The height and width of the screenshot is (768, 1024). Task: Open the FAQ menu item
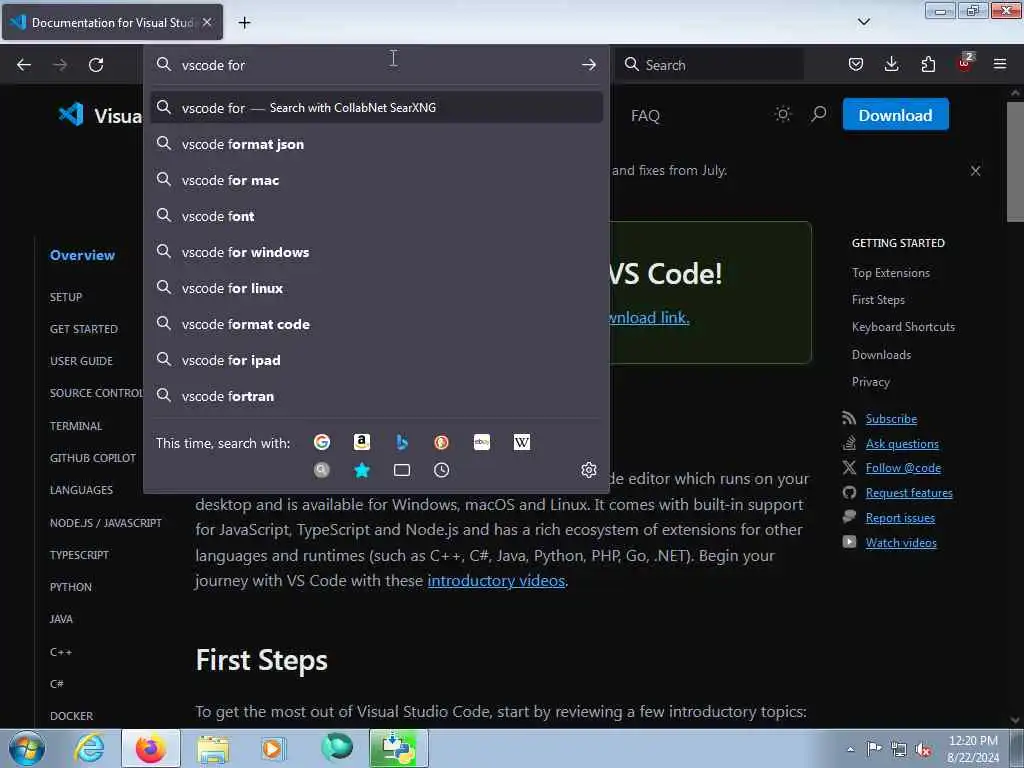tap(645, 116)
